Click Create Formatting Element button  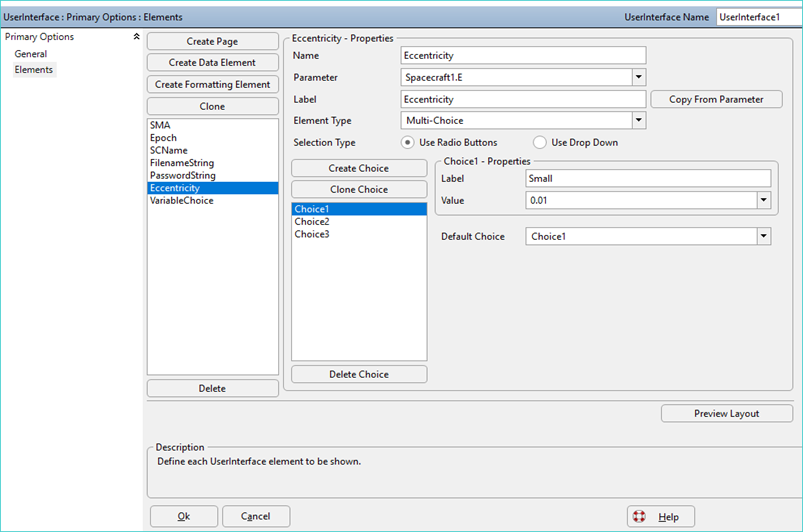[213, 84]
